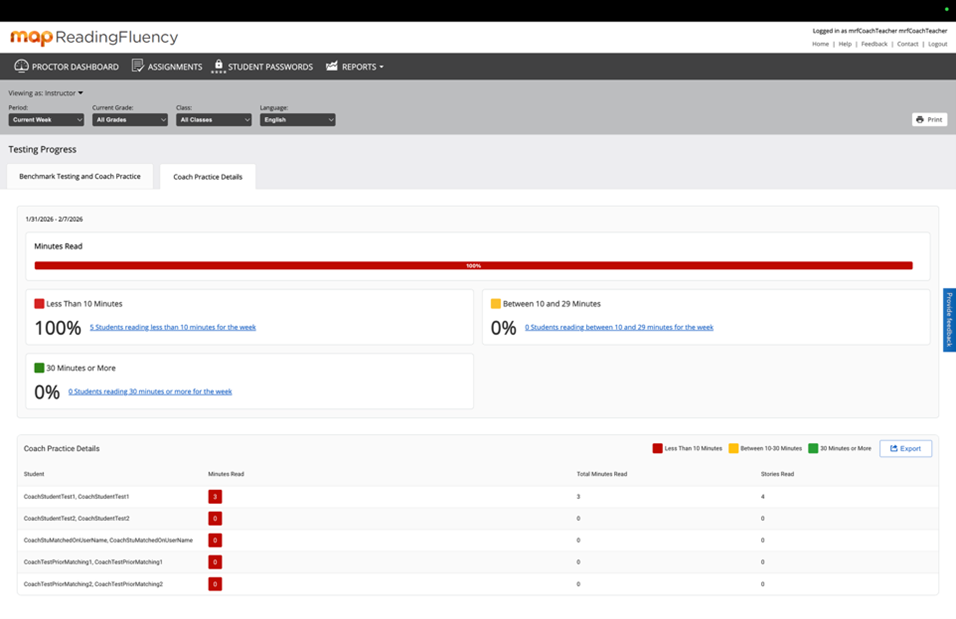Expand the Viewing as Instructor menu
956x619 pixels.
46,93
